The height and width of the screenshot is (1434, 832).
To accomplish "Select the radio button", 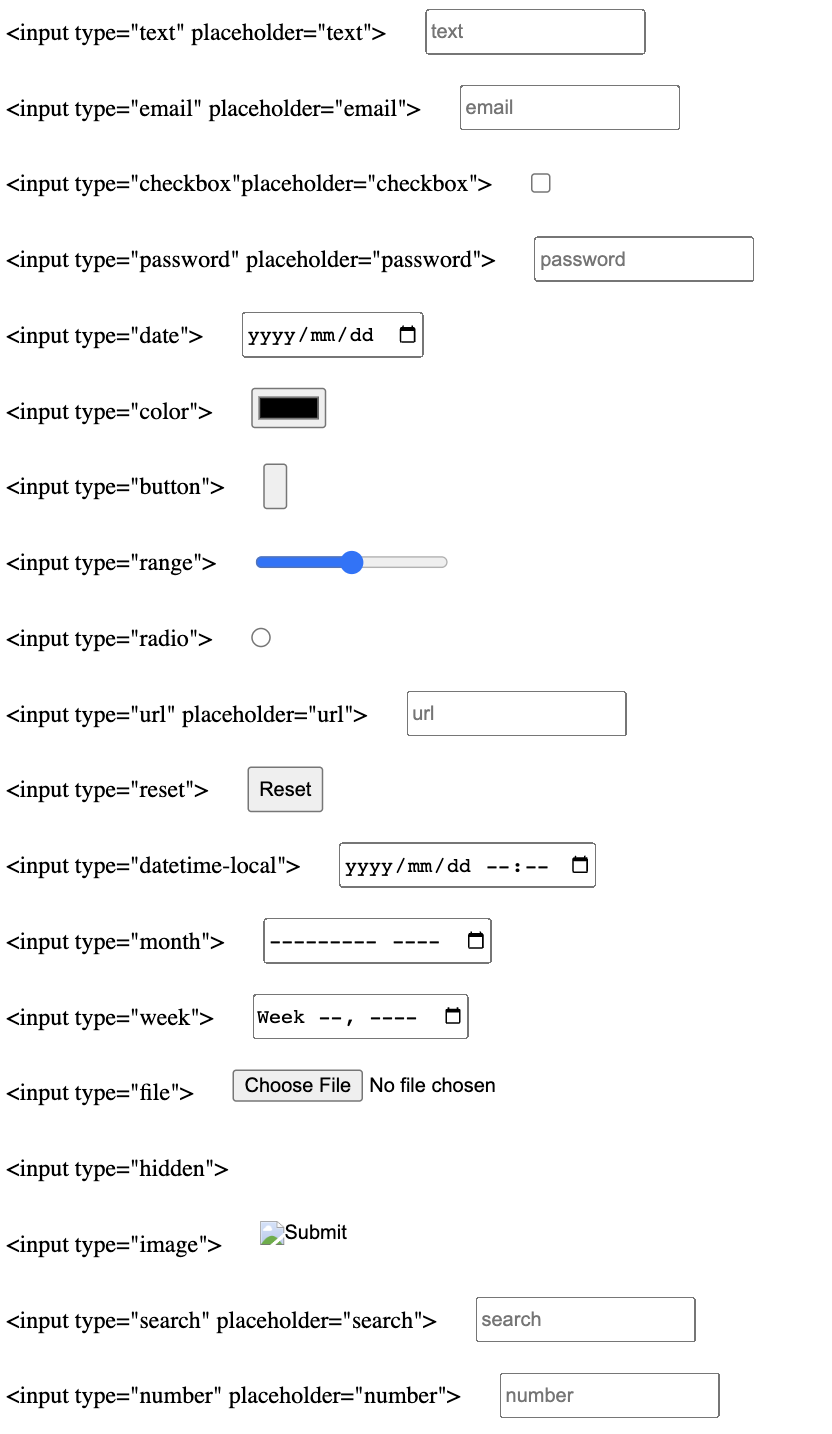I will click(x=261, y=638).
